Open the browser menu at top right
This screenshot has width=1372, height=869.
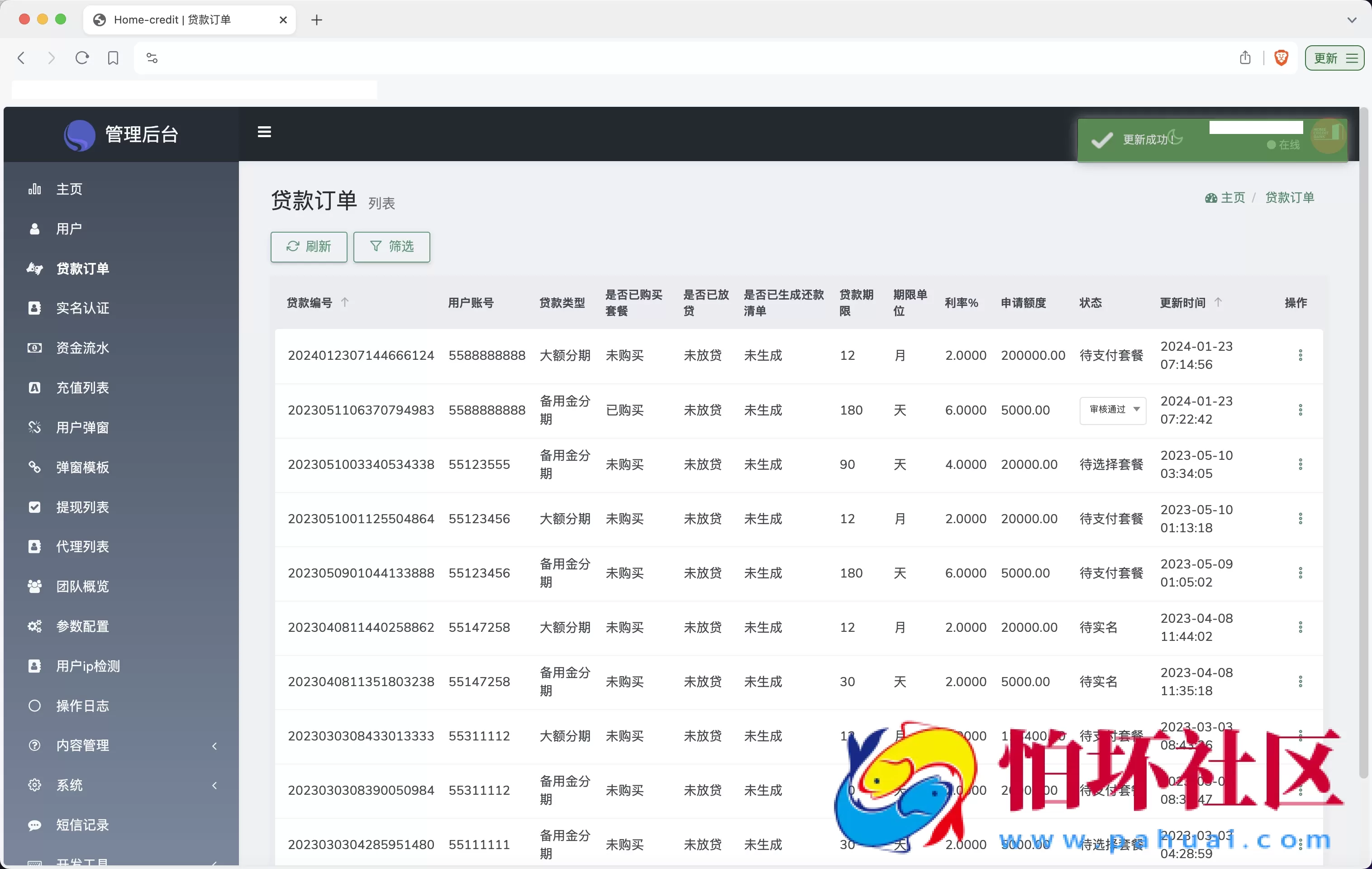(x=1353, y=57)
